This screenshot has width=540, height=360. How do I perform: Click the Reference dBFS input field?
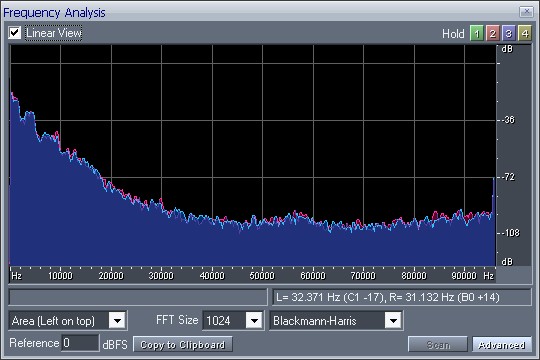(x=80, y=343)
